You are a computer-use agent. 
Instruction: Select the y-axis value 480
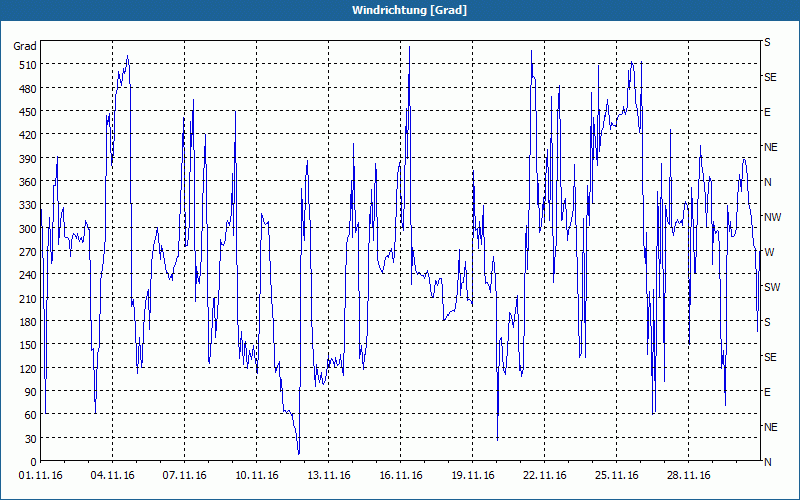coord(28,89)
